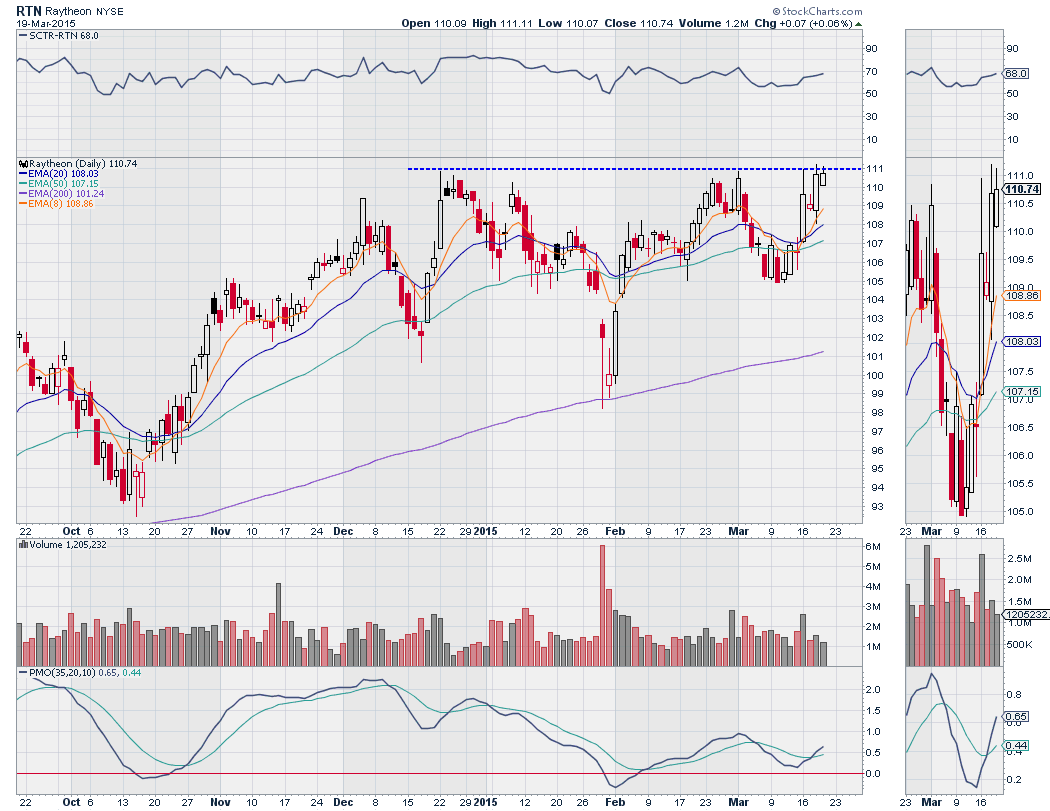This screenshot has height=811, width=1050.
Task: Click the bold 110.74 last-price tag
Action: [1022, 190]
